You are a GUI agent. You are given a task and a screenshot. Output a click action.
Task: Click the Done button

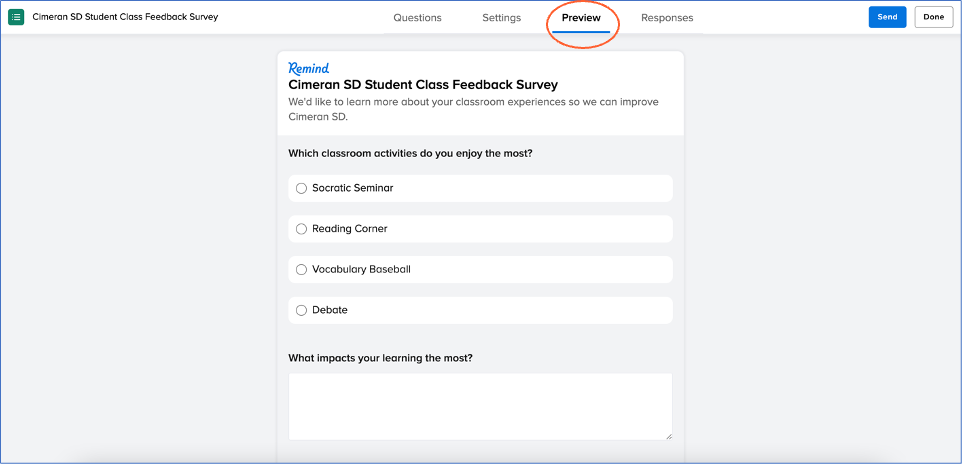[x=933, y=18]
